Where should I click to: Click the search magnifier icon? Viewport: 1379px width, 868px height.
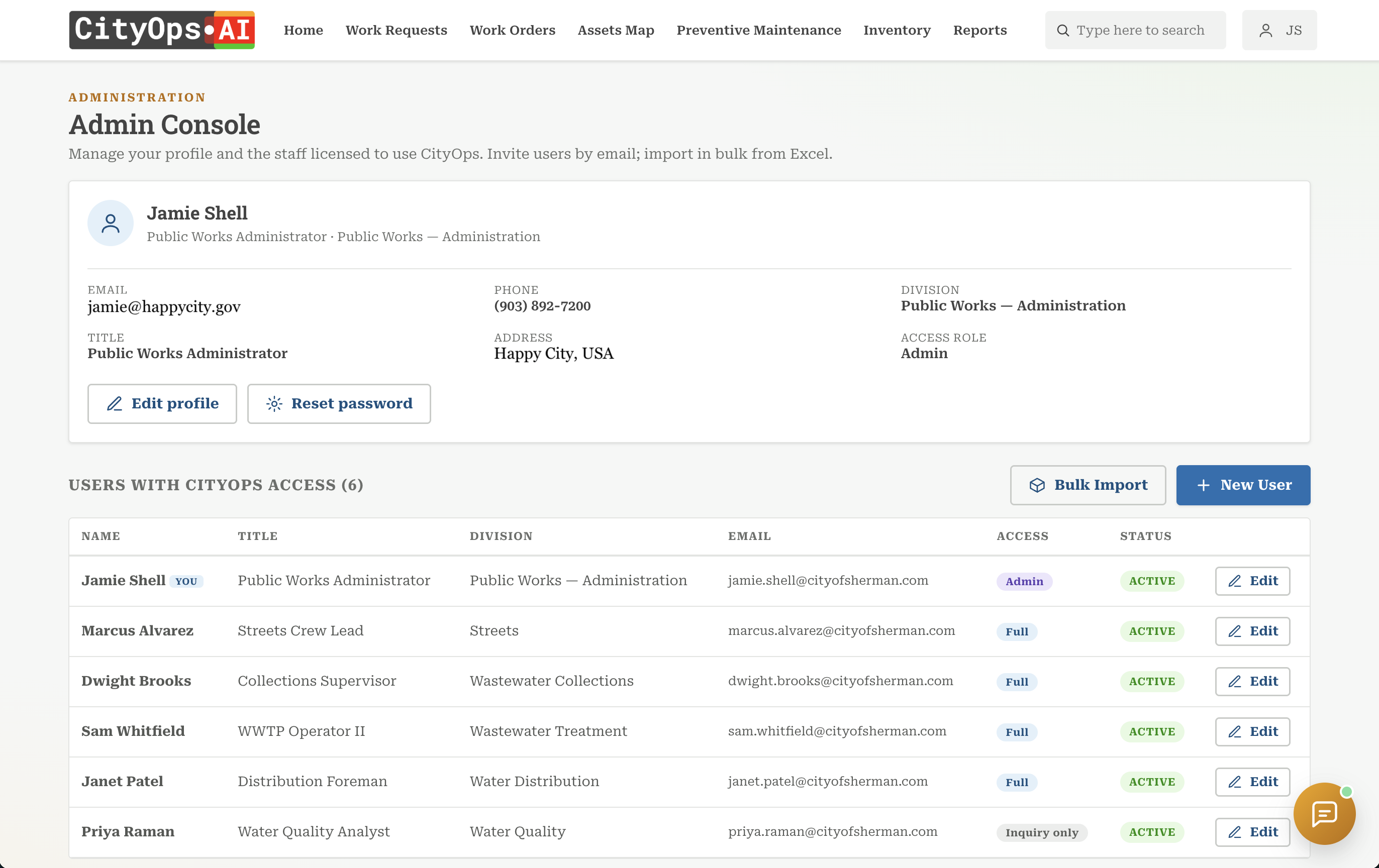[x=1063, y=30]
